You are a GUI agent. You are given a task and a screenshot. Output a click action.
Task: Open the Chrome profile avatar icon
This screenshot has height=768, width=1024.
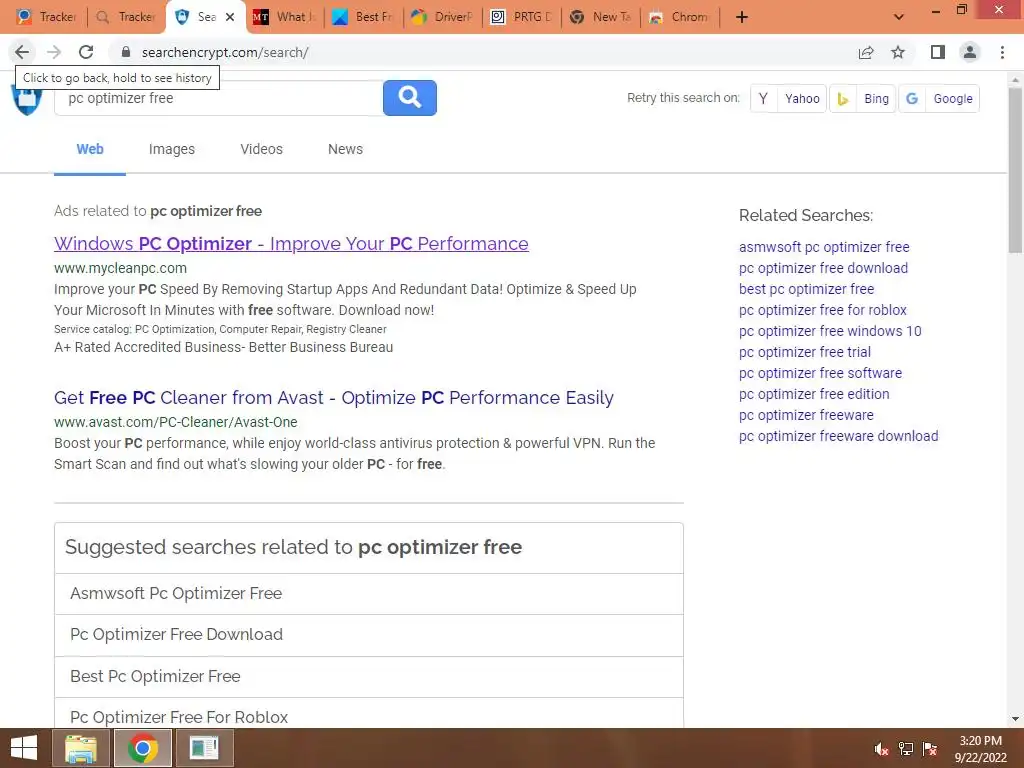(970, 52)
